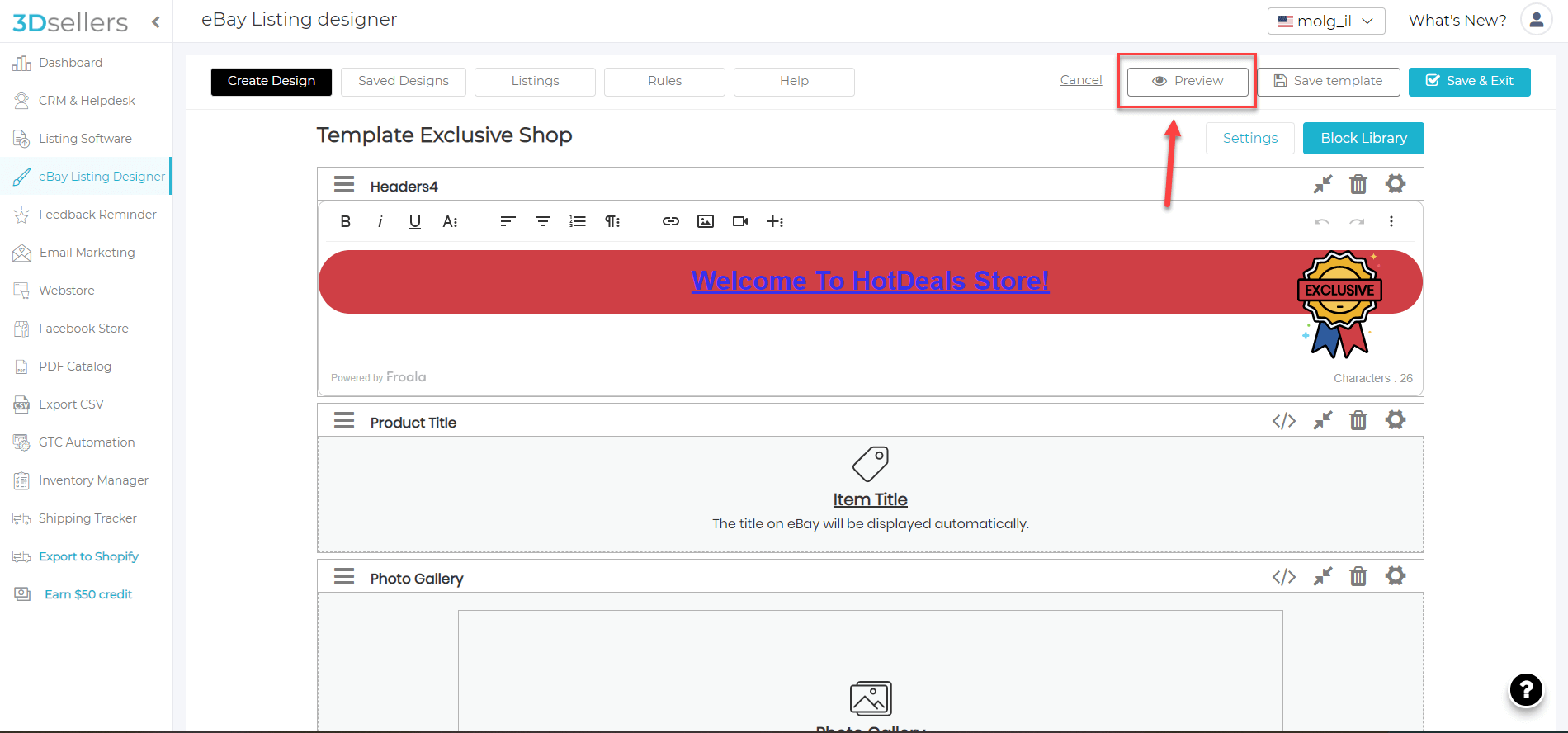
Task: Open the Listings tab
Action: 535,82
